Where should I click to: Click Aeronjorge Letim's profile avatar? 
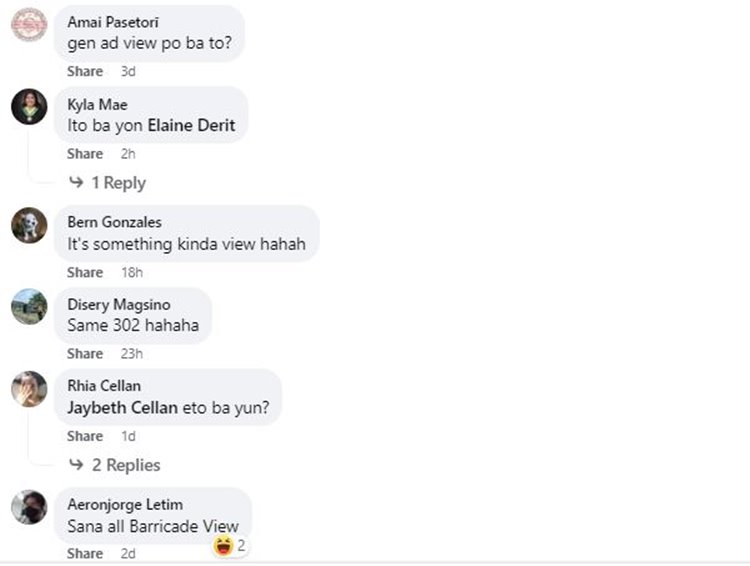click(x=29, y=507)
